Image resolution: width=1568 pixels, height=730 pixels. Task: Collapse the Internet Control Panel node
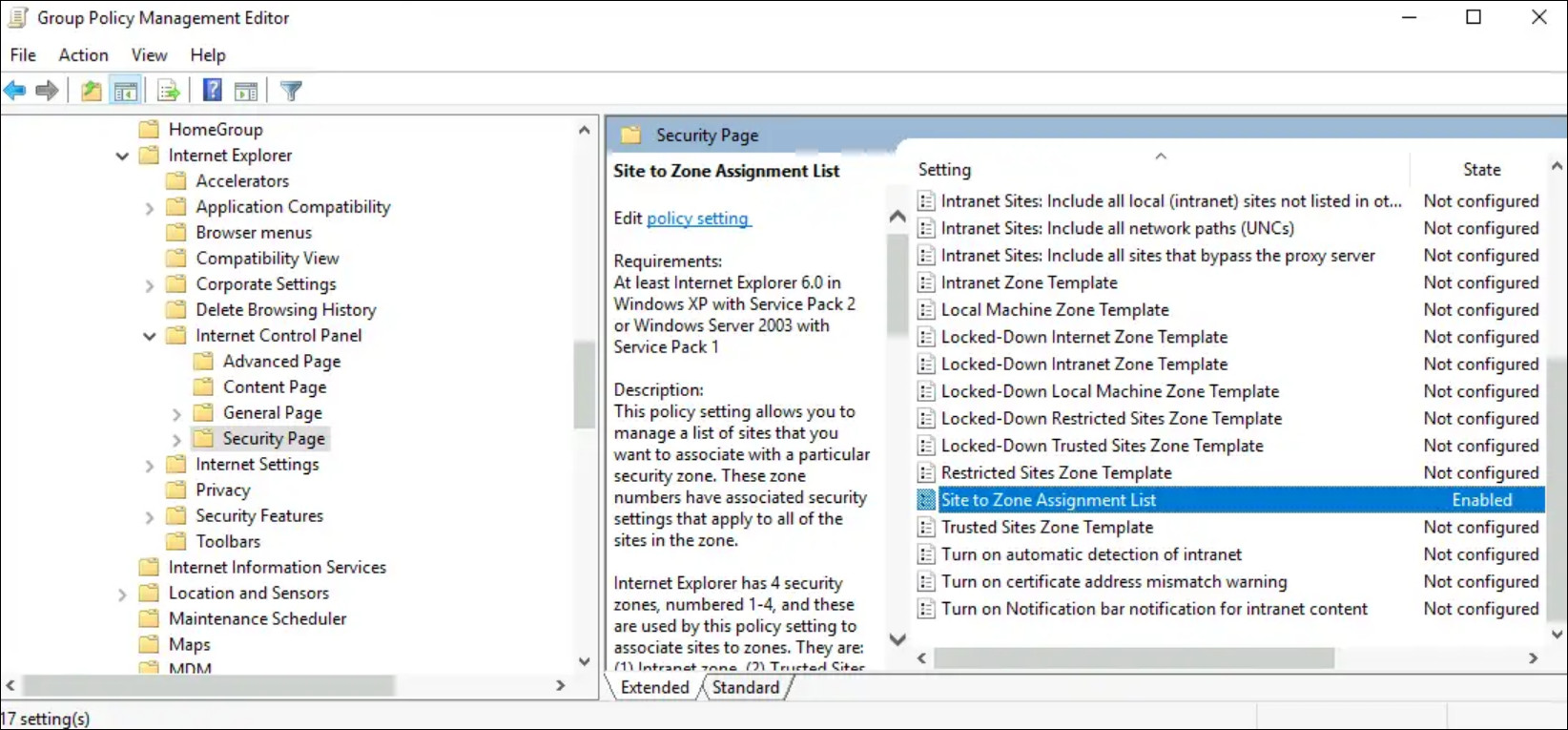tap(149, 336)
